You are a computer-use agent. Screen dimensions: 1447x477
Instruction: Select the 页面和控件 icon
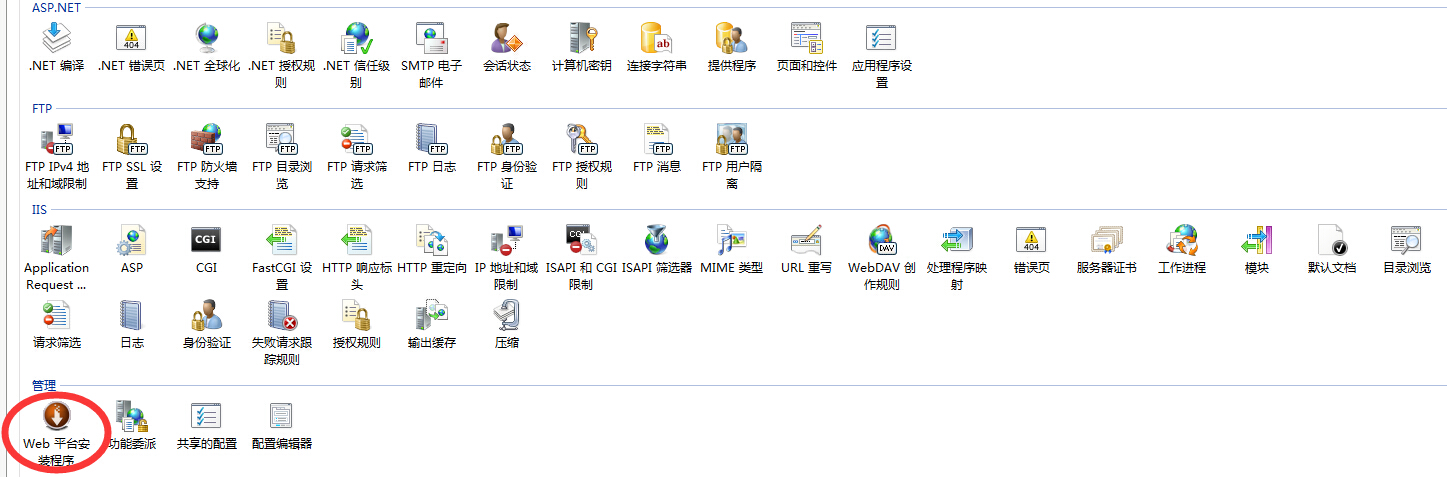click(x=807, y=39)
